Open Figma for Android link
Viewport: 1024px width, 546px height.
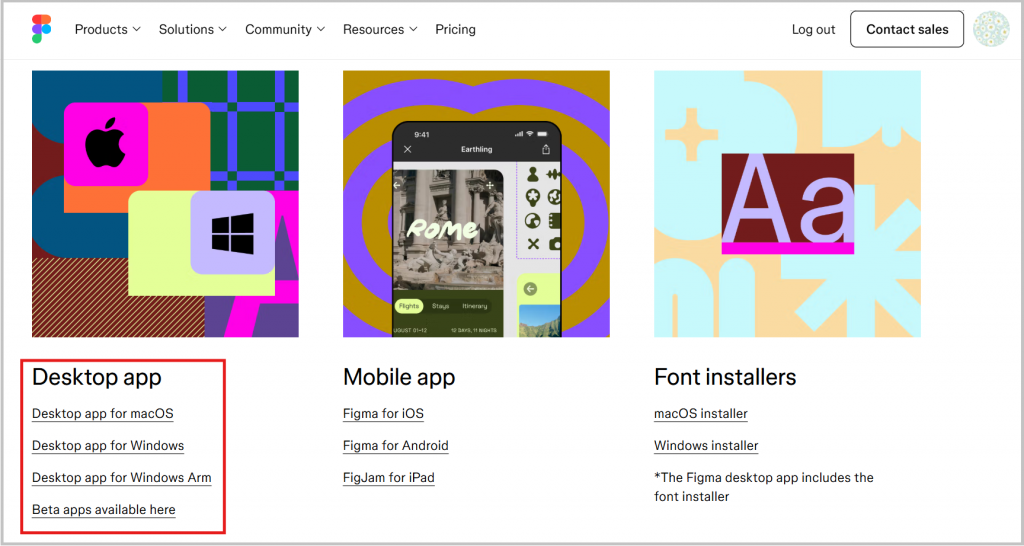(396, 445)
